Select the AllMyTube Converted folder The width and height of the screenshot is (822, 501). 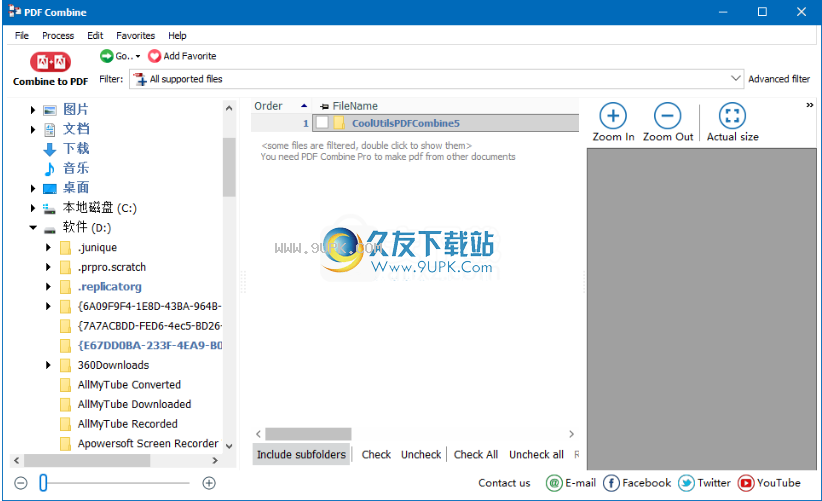click(129, 385)
